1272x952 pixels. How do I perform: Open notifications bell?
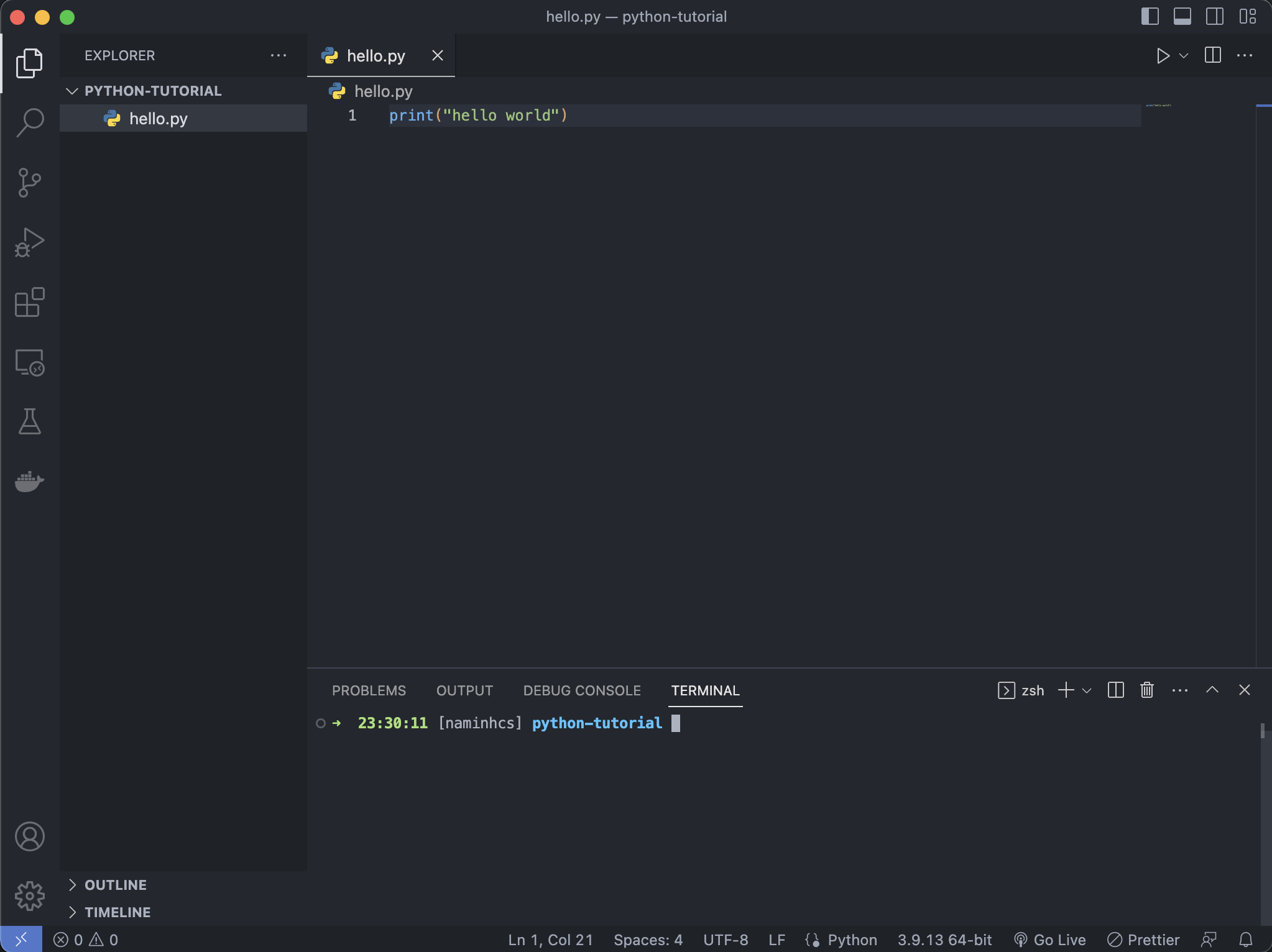pos(1246,940)
